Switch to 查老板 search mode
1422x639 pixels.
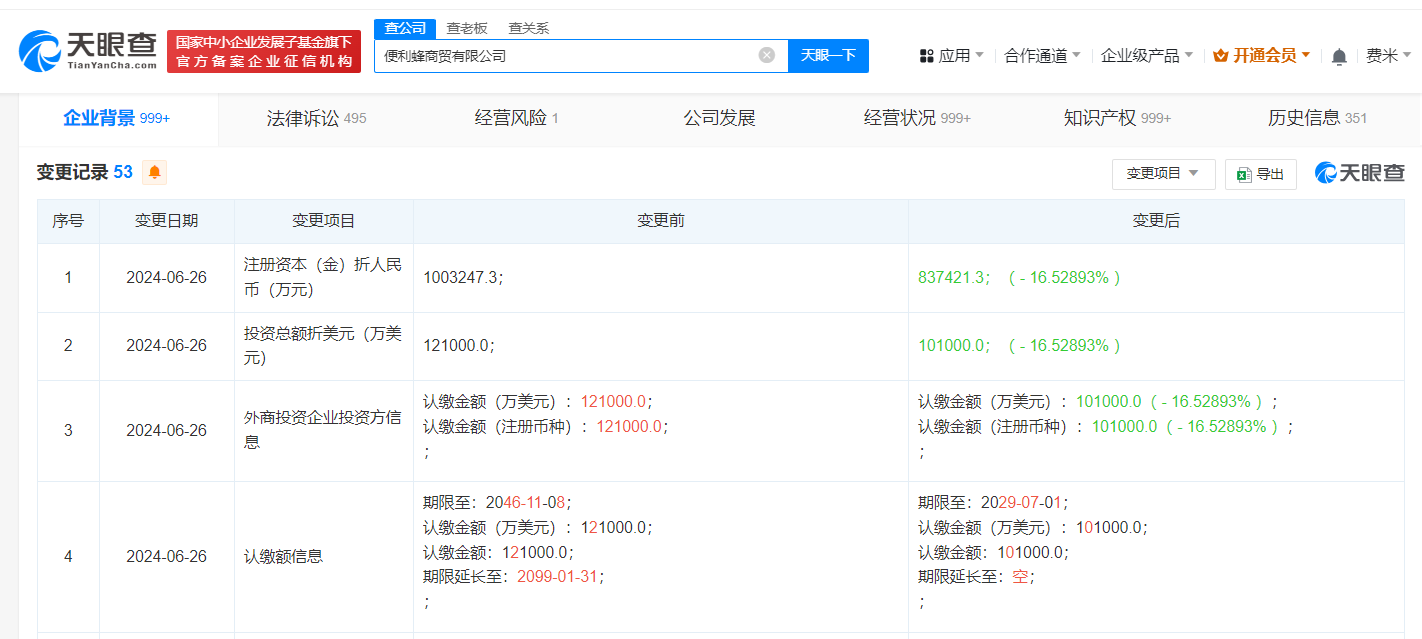[x=466, y=28]
